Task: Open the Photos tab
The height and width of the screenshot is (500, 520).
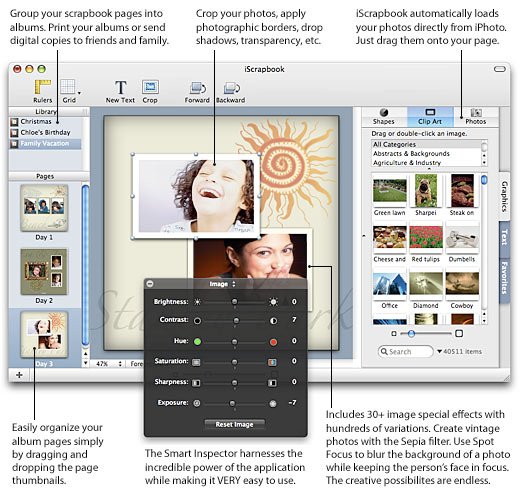Action: tap(476, 117)
